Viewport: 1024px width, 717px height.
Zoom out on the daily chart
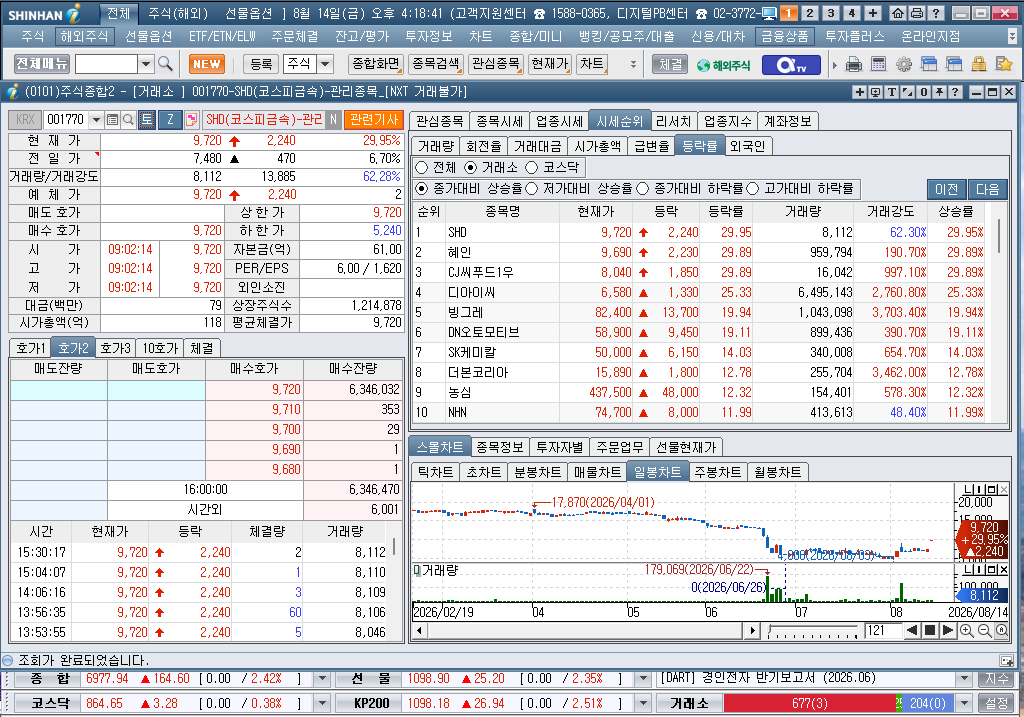pyautogui.click(x=984, y=631)
